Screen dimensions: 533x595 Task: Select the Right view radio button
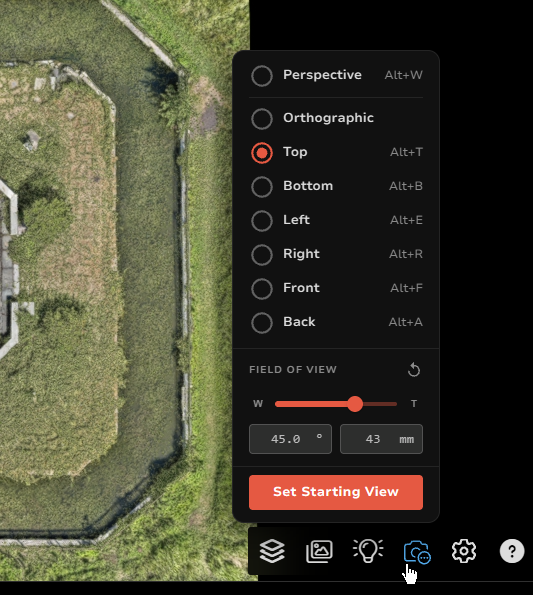[x=262, y=255]
